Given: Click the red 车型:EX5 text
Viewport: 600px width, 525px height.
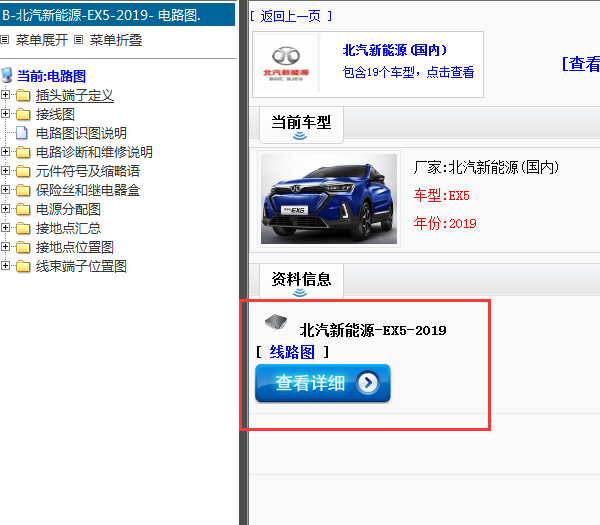Looking at the screenshot, I should (x=441, y=195).
